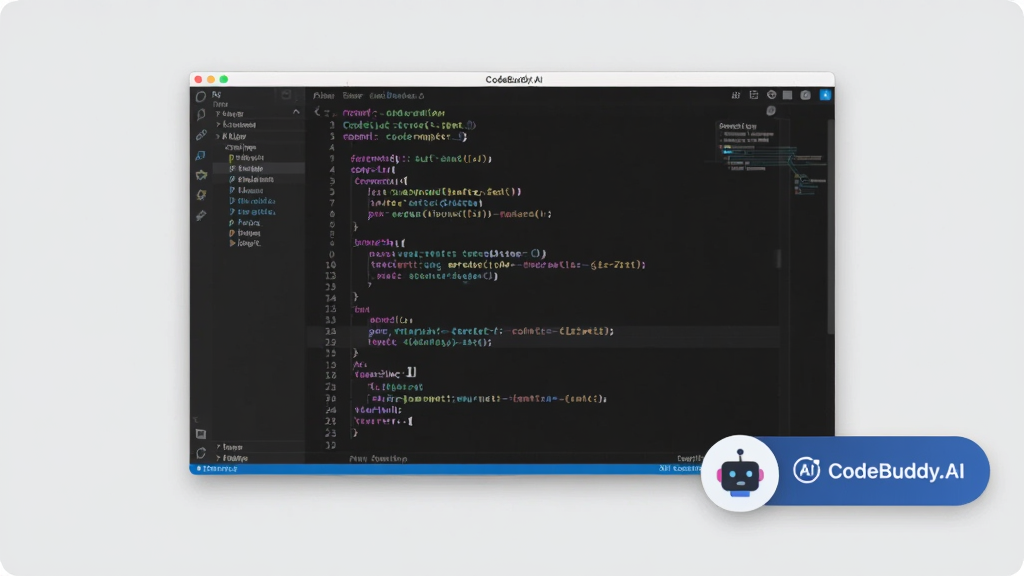Click the circular refresh icon at activity bar bottom
1024x576 pixels.
[x=200, y=453]
